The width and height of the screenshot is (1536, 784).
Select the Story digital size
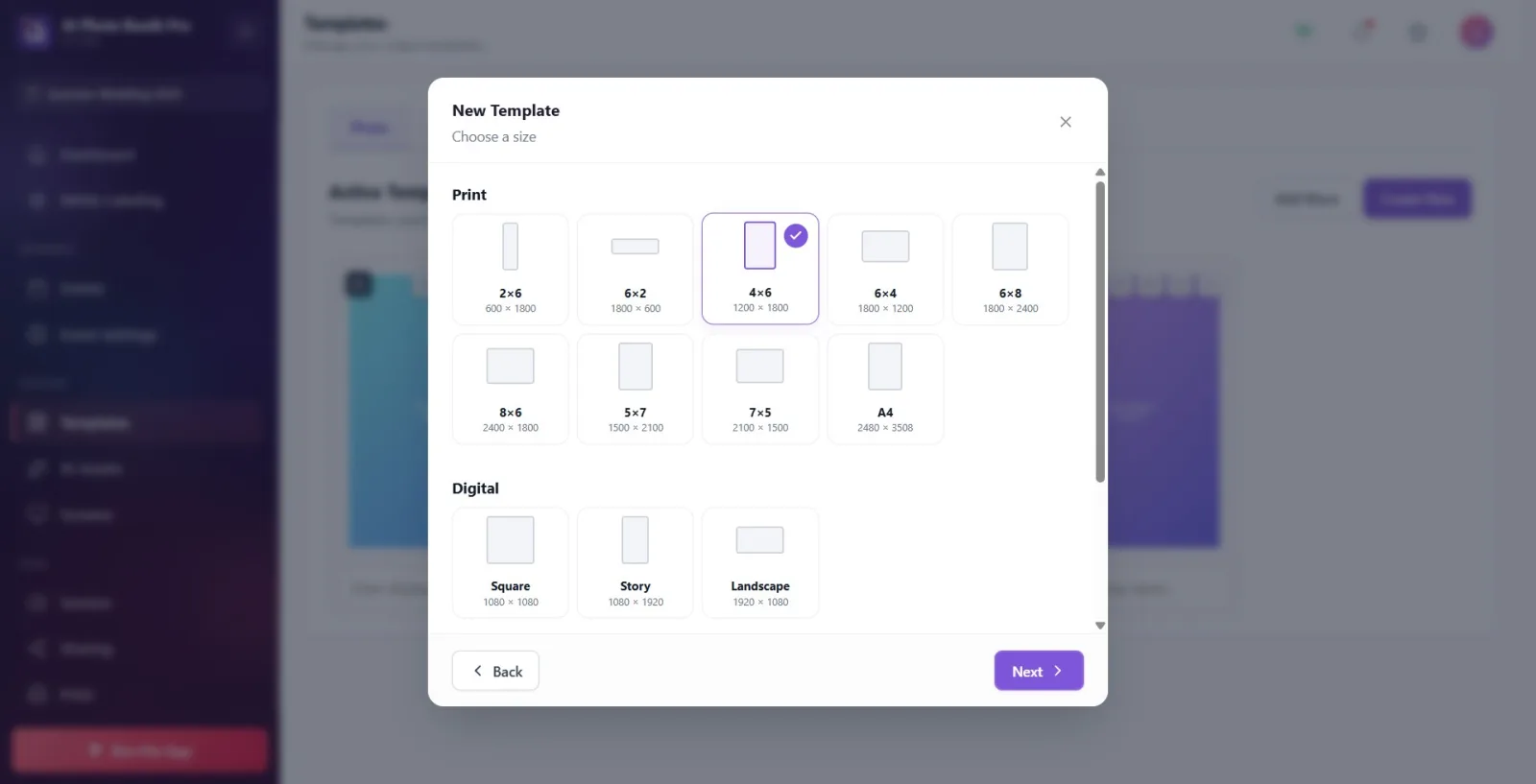coord(636,563)
